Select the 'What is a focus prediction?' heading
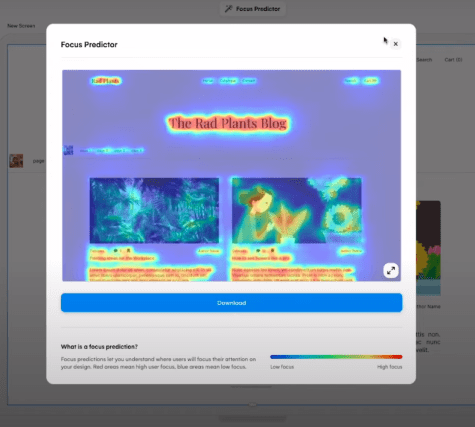The height and width of the screenshot is (427, 475). click(x=99, y=347)
